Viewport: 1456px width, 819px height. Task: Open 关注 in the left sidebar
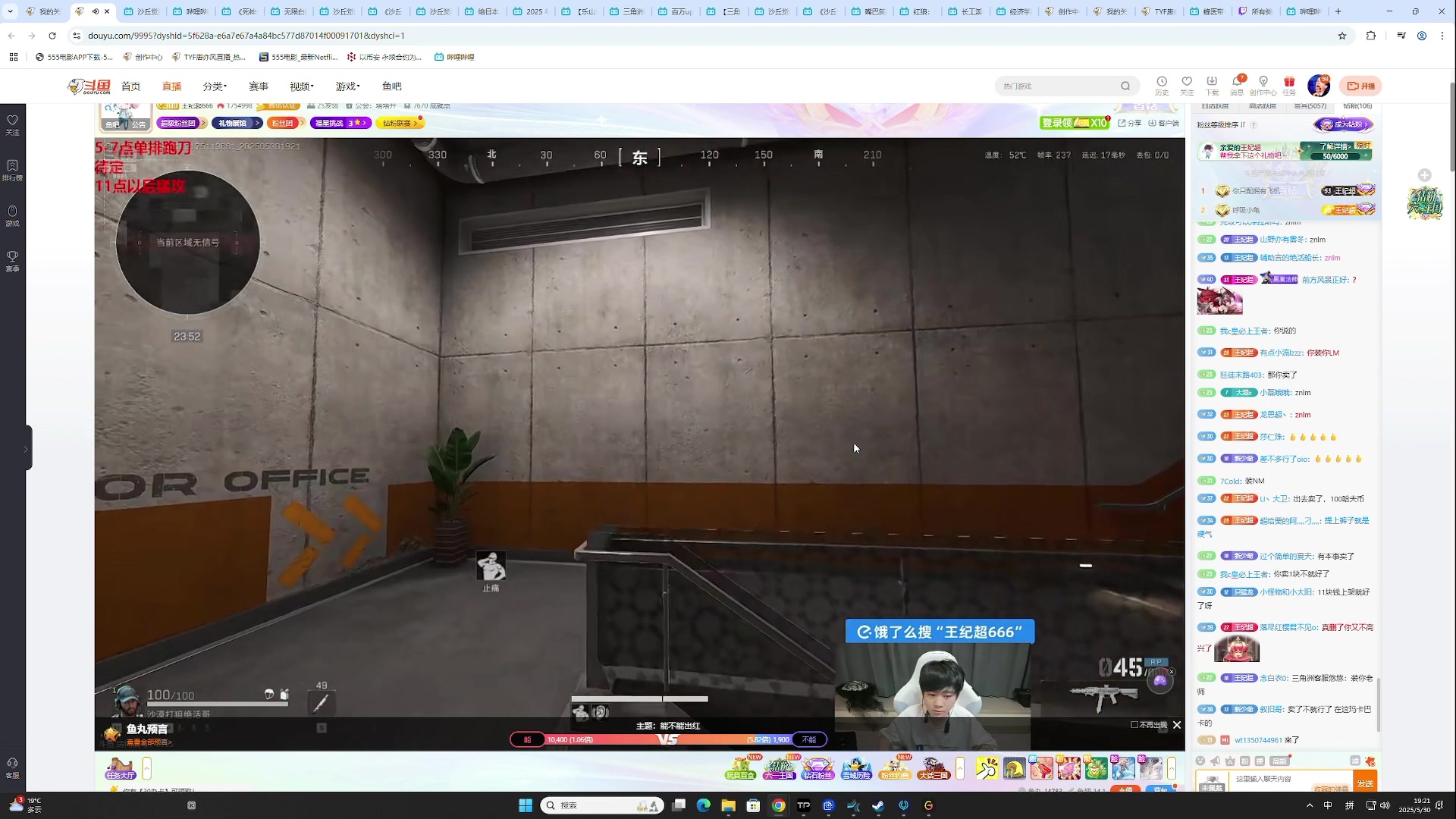click(x=12, y=125)
